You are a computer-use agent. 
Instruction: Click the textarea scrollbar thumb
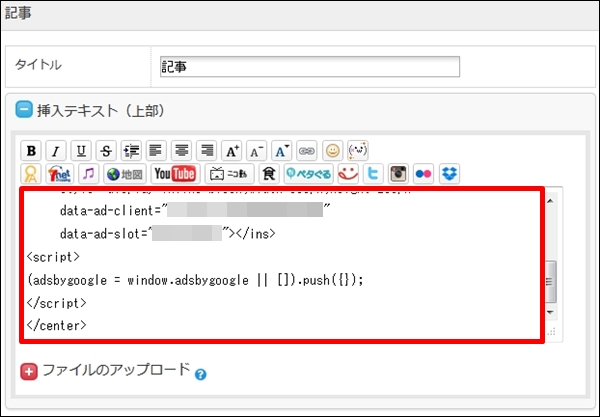(x=550, y=282)
